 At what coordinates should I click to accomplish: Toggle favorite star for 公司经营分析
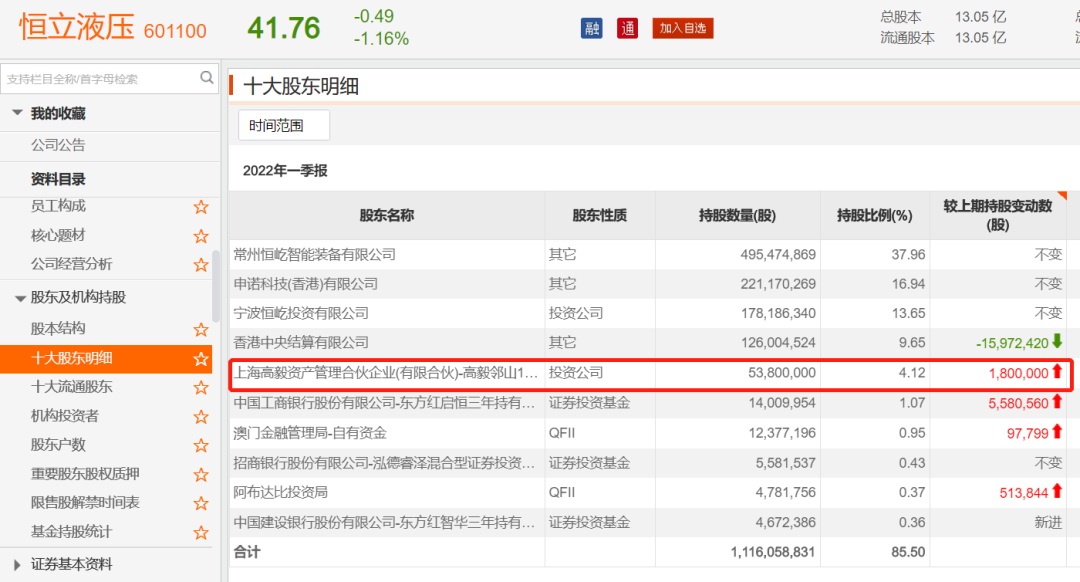(201, 265)
